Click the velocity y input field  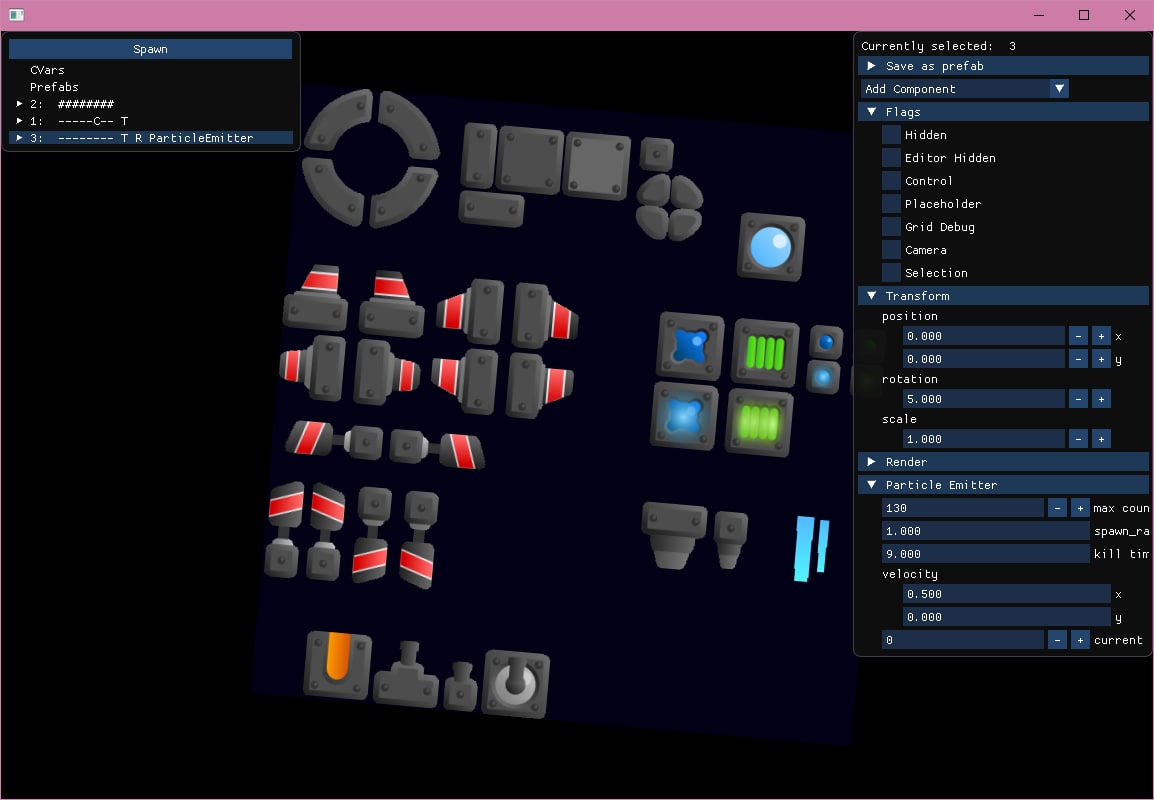[1007, 617]
